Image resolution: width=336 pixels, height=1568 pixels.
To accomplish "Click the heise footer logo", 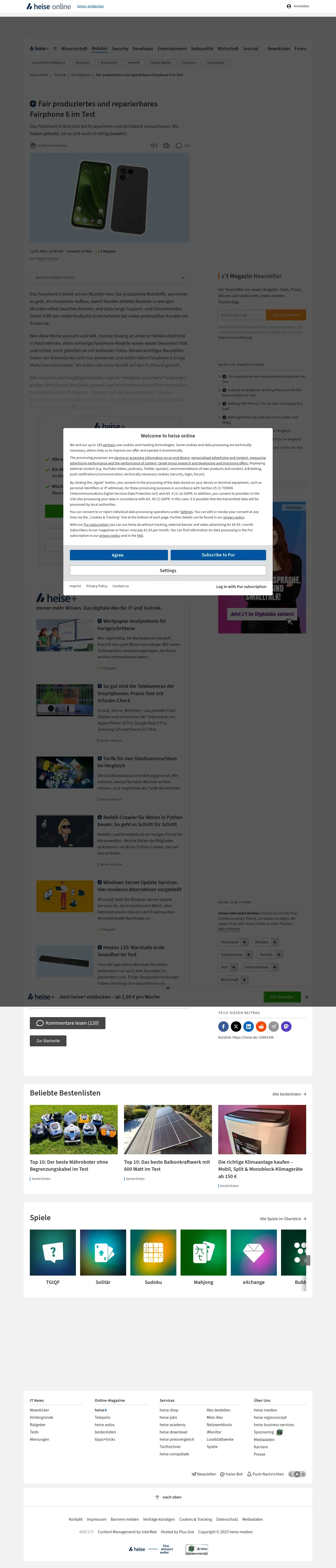I will point(137,1549).
